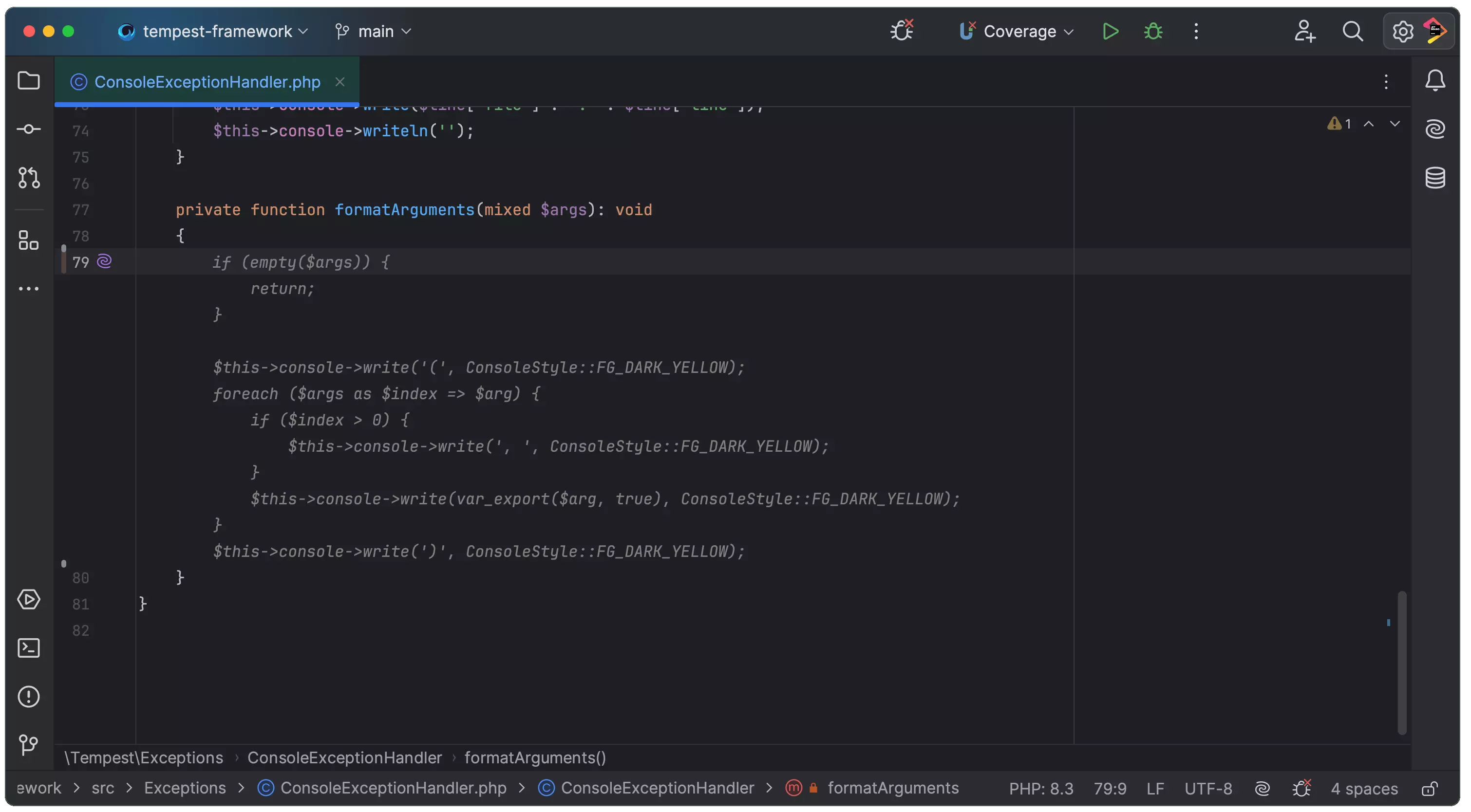Open the Pull Requests tool window

click(29, 178)
